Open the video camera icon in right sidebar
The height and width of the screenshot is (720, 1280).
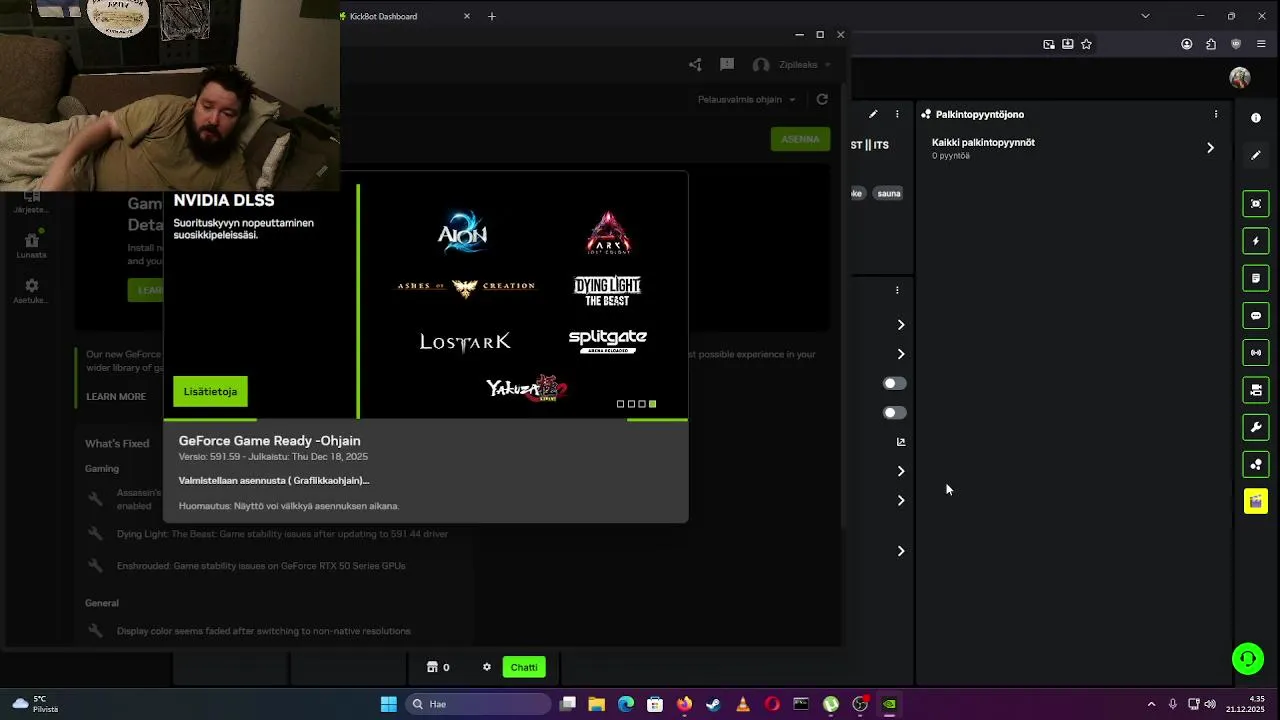(1256, 390)
